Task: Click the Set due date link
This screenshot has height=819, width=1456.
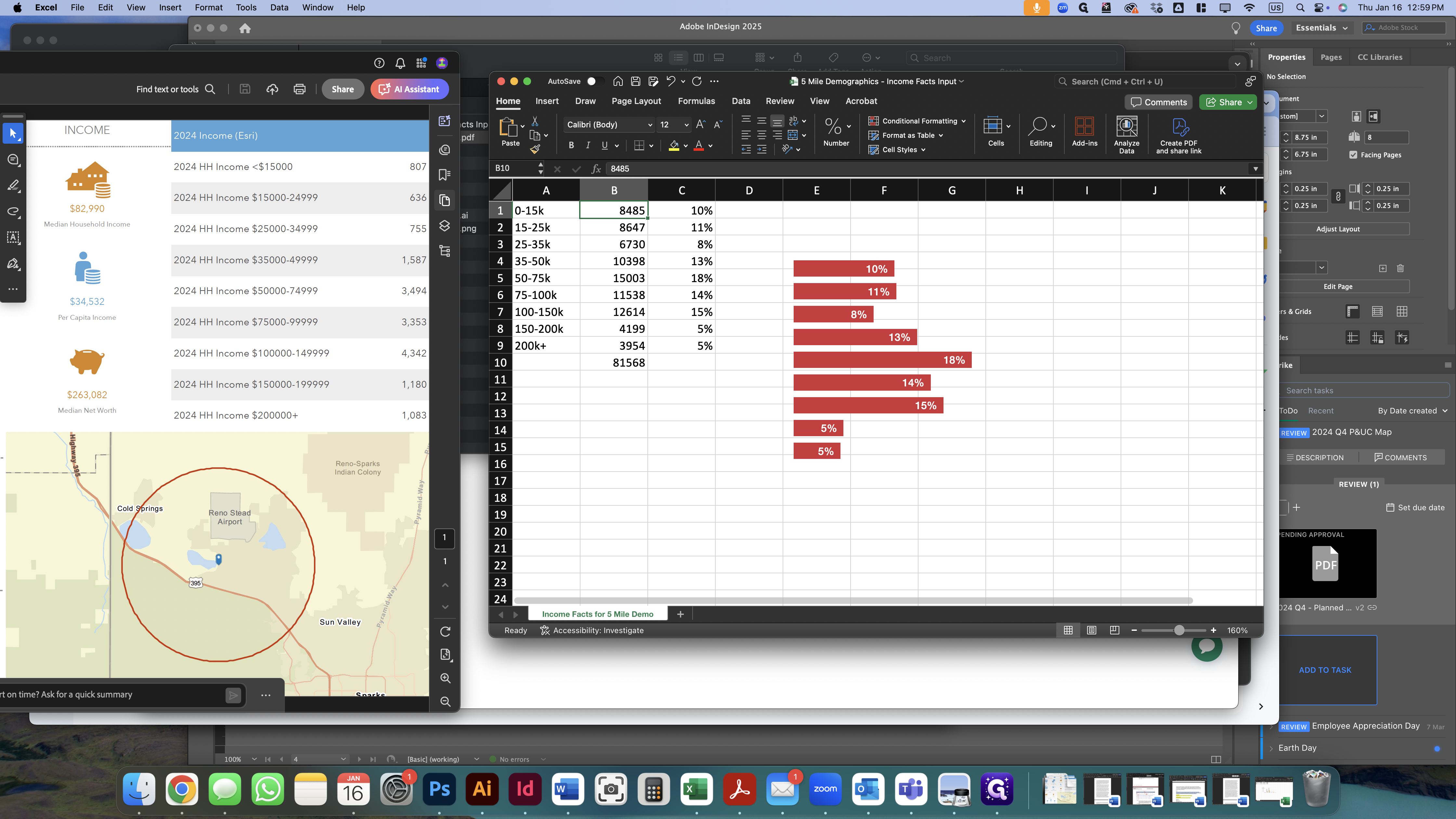Action: click(x=1415, y=508)
